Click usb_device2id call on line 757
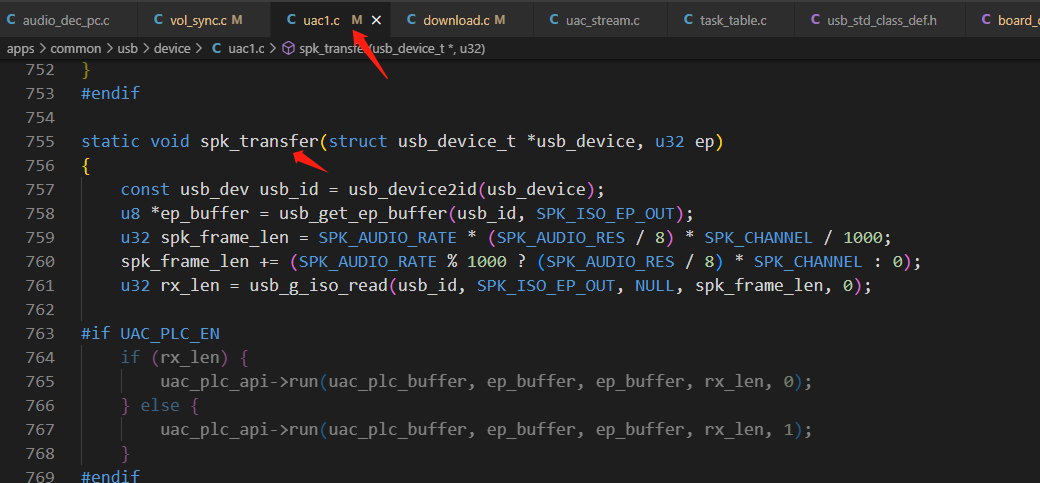This screenshot has width=1040, height=483. coord(413,189)
